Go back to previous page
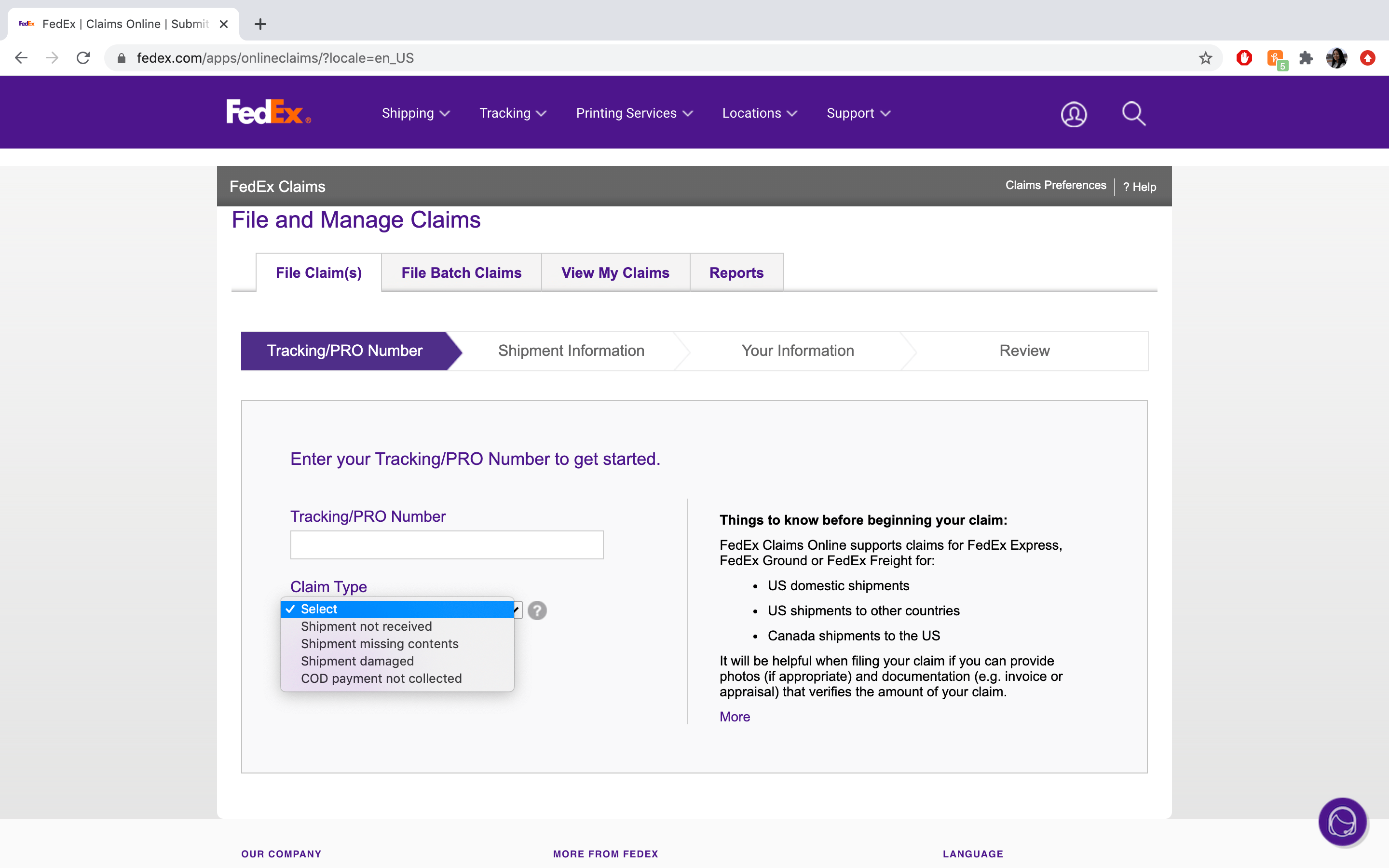 point(21,58)
